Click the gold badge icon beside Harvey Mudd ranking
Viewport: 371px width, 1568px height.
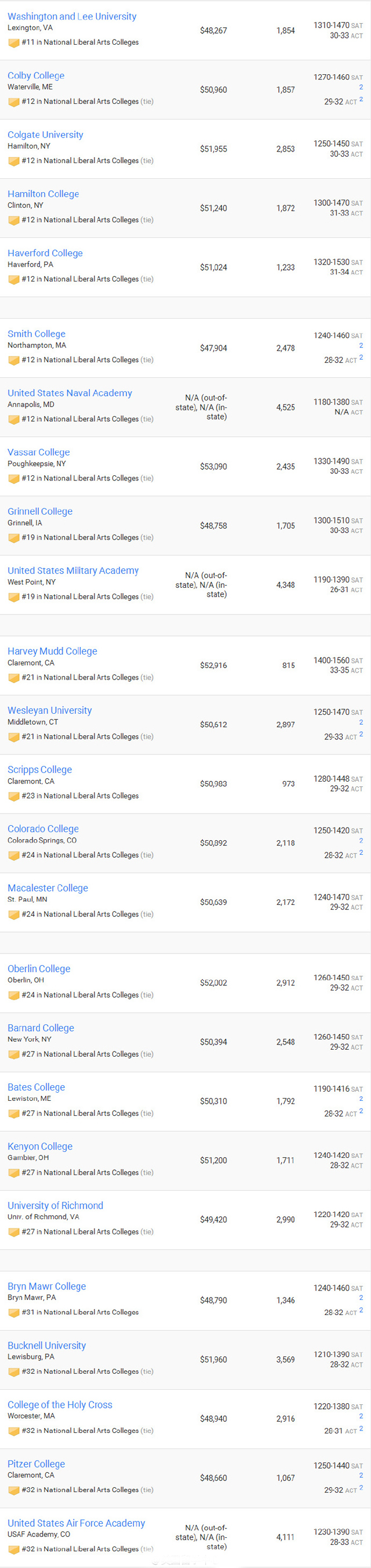pos(13,677)
